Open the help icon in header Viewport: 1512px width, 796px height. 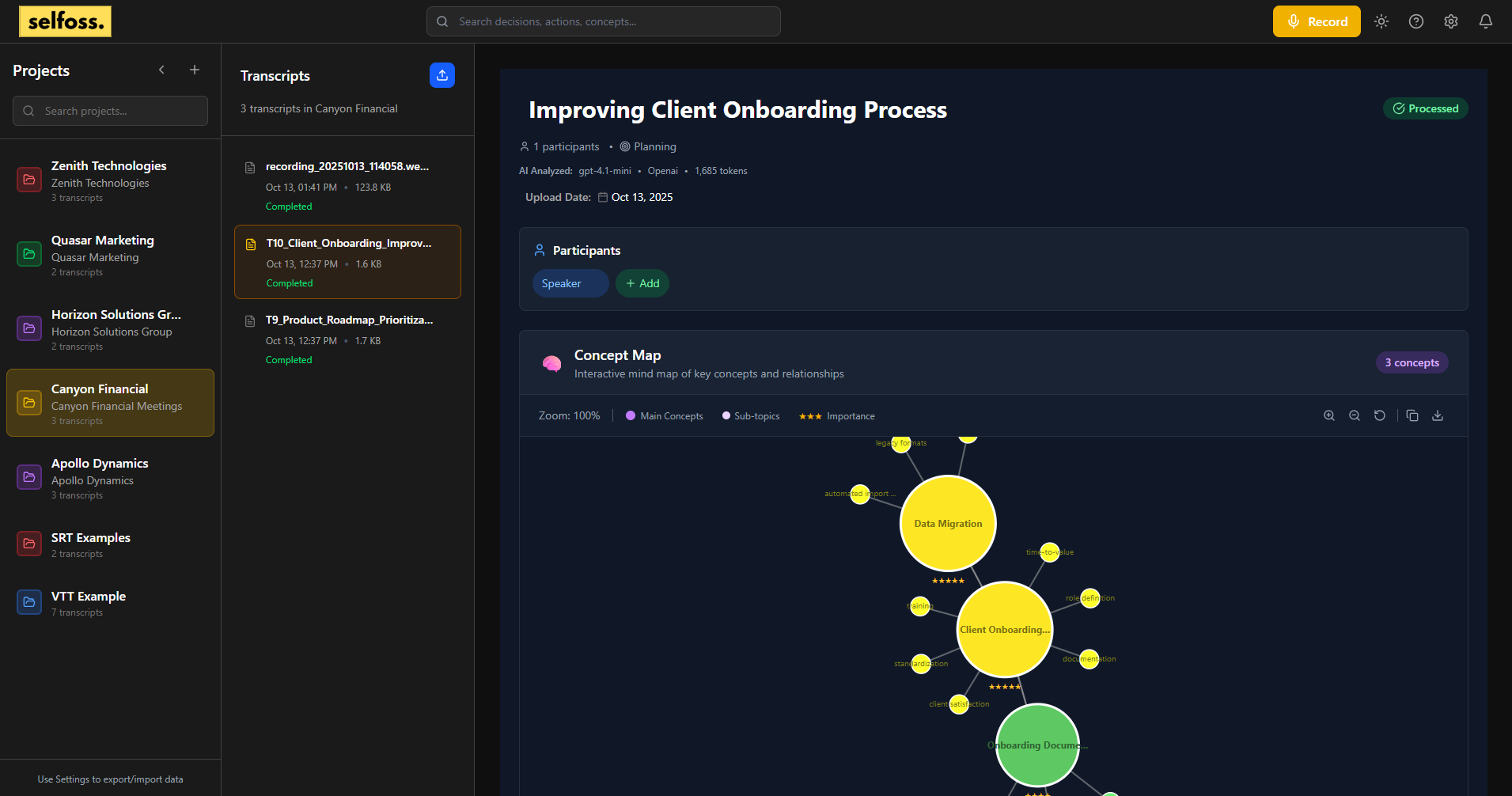point(1416,21)
